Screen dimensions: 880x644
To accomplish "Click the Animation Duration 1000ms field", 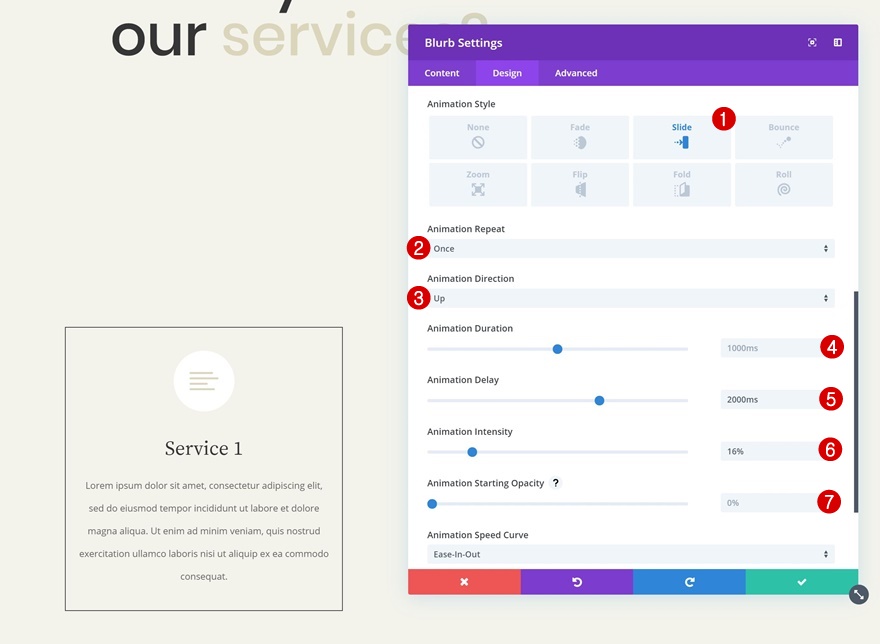I will [777, 348].
